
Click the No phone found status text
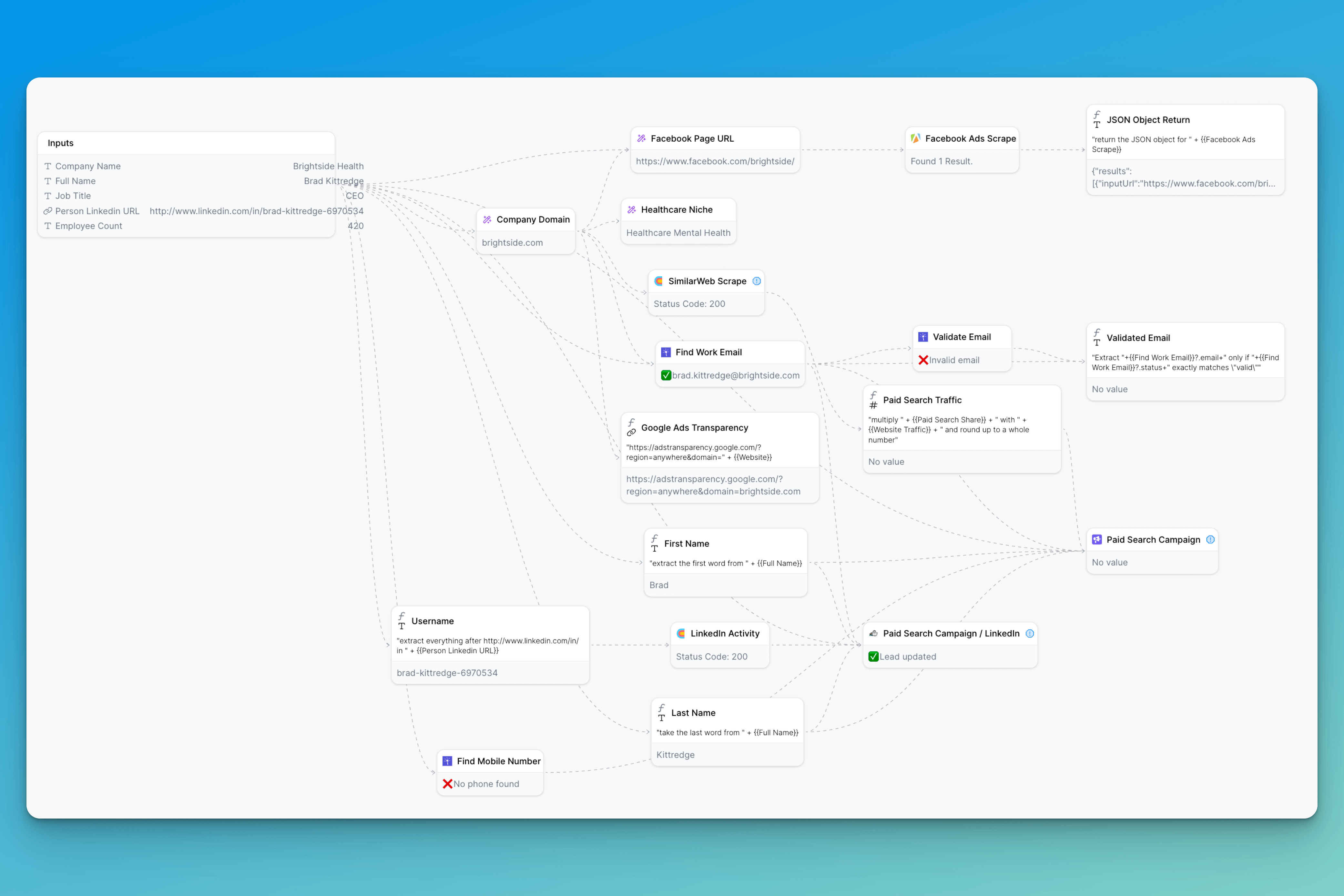click(x=486, y=784)
